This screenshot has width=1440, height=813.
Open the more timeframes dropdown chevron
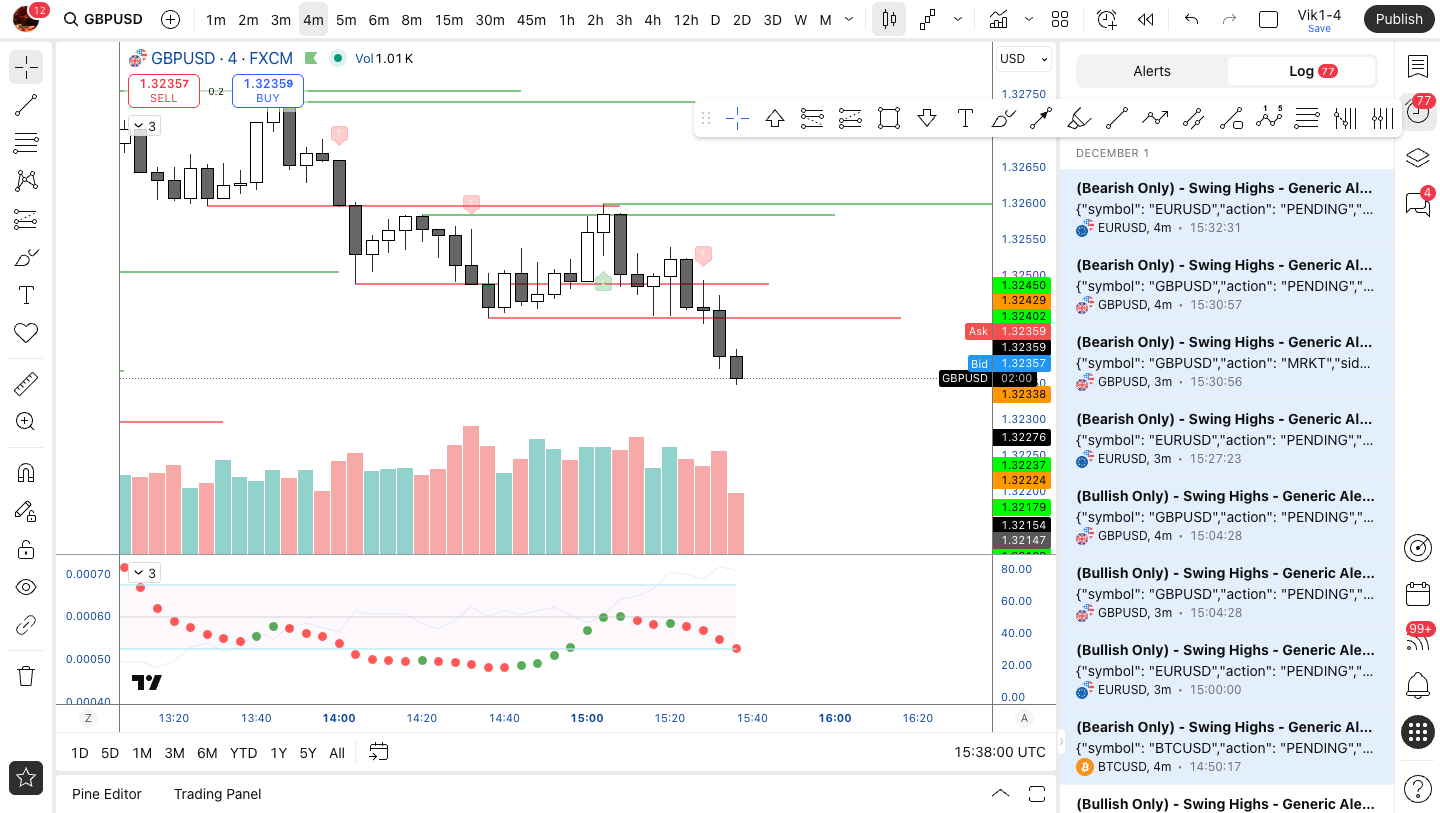pyautogui.click(x=850, y=19)
